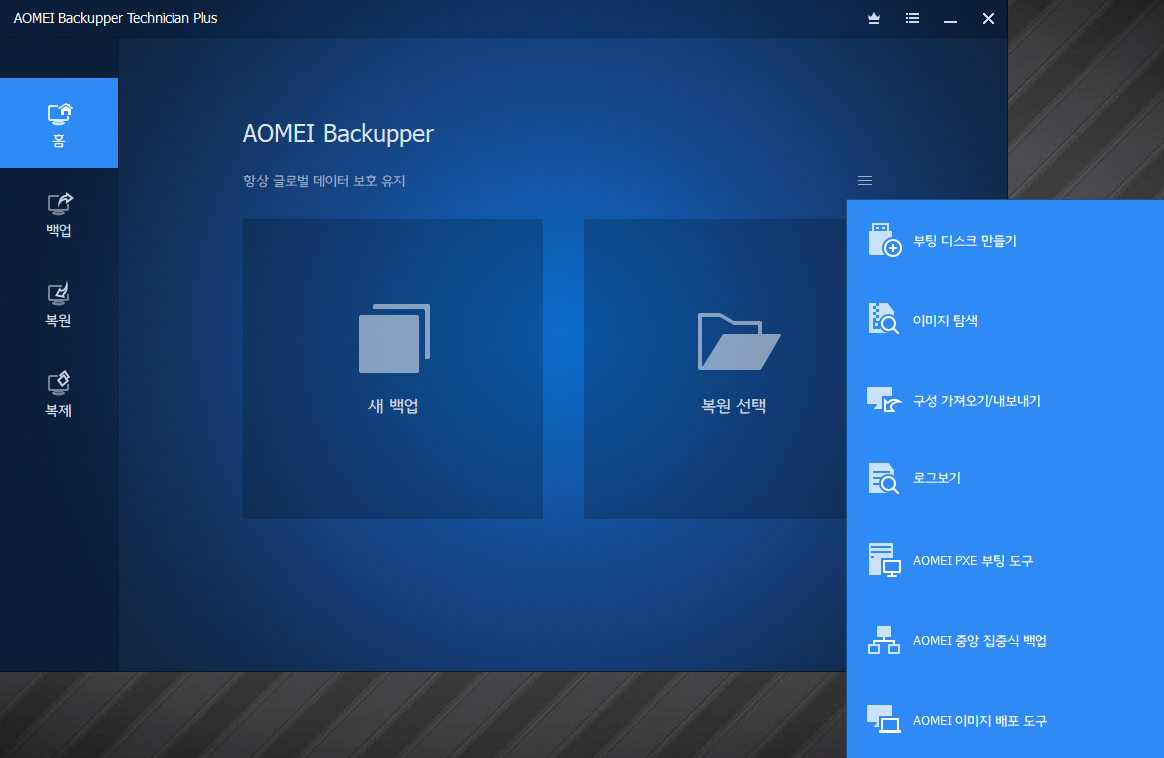Click the 새 백업 label text
The width and height of the screenshot is (1164, 758).
[393, 405]
